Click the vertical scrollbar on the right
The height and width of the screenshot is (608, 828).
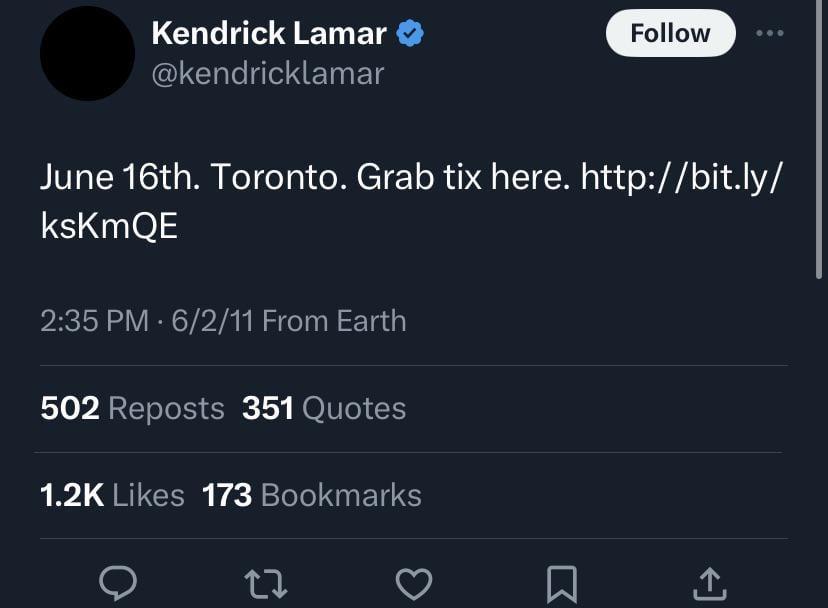click(x=819, y=139)
